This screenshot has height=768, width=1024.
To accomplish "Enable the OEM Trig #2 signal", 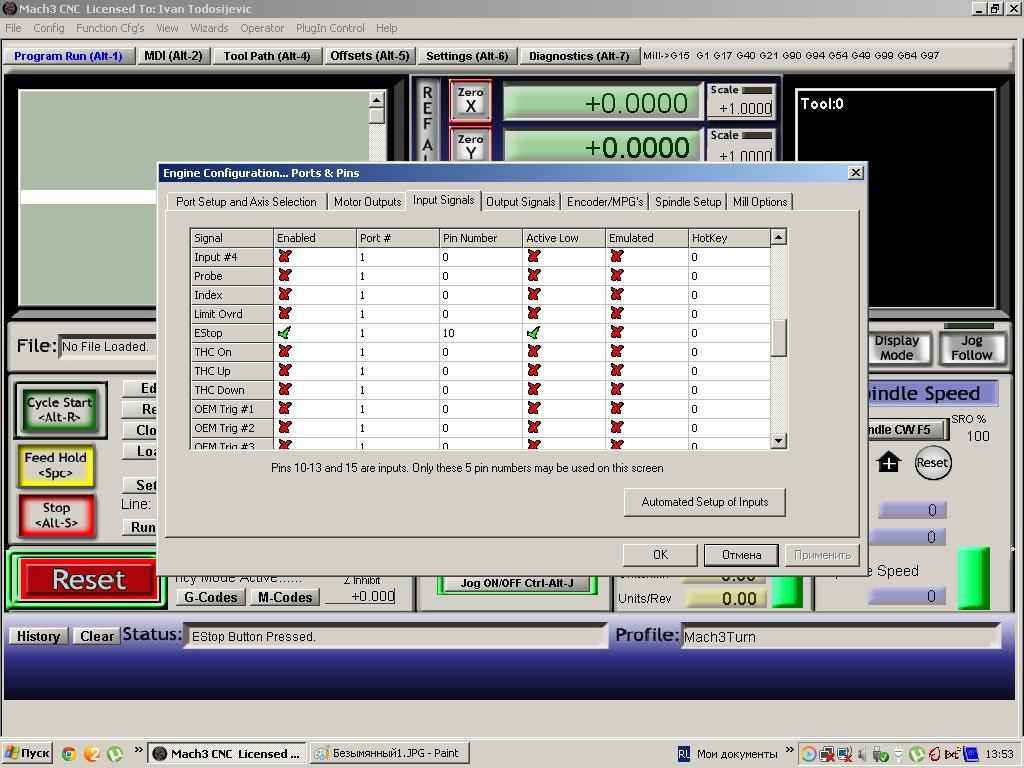I will [x=285, y=427].
